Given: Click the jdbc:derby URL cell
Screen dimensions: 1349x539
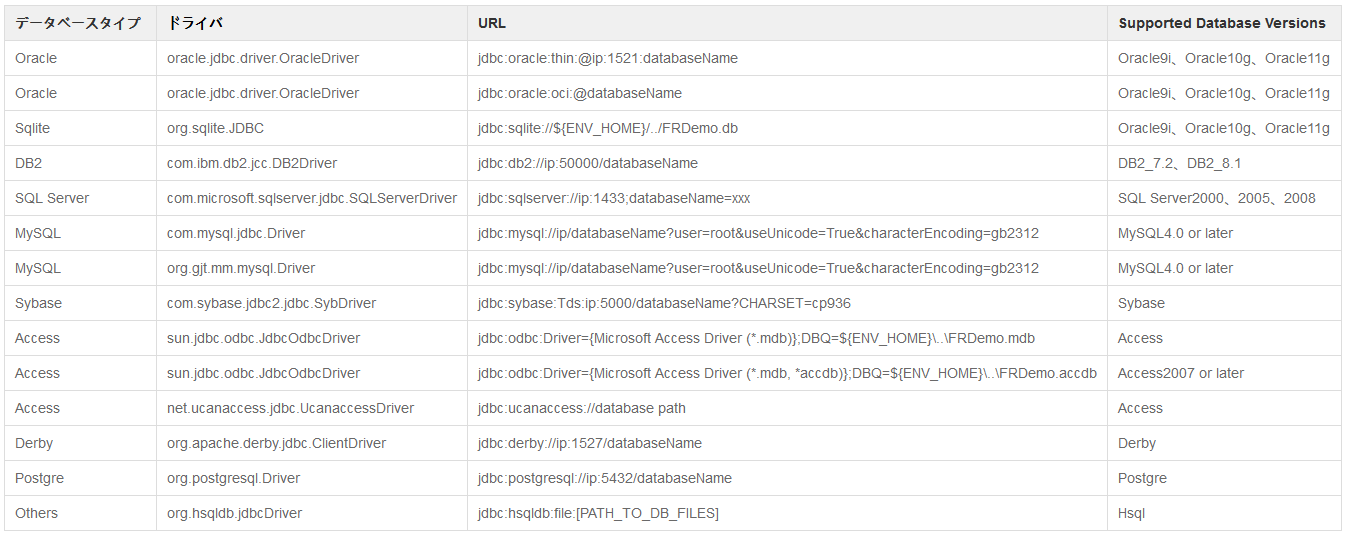Looking at the screenshot, I should pos(787,443).
